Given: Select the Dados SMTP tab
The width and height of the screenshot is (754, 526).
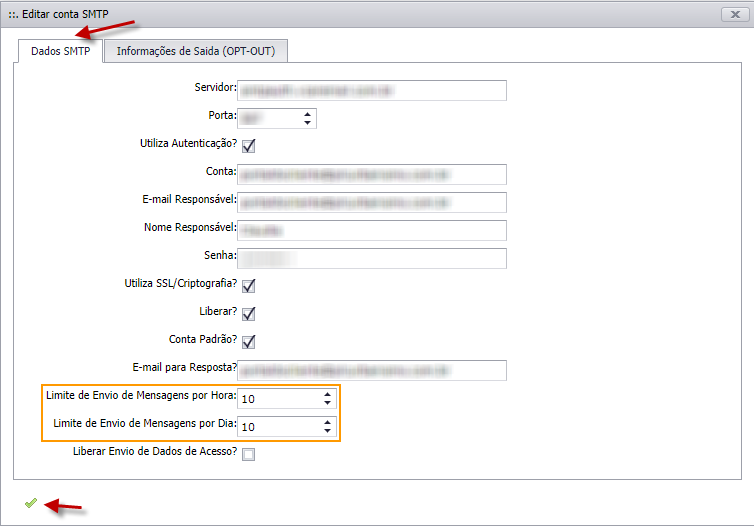Looking at the screenshot, I should [61, 51].
